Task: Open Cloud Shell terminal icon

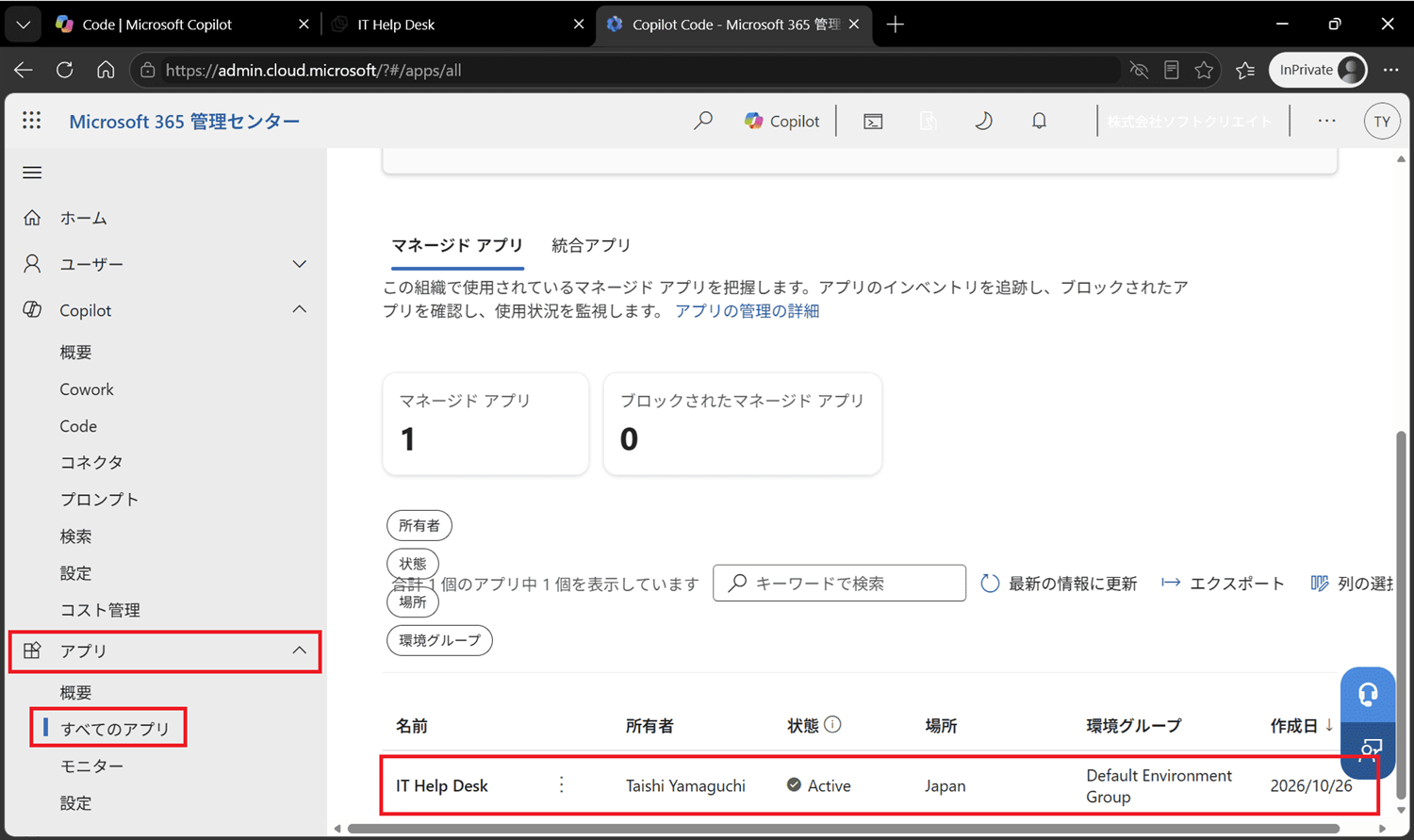Action: point(873,121)
